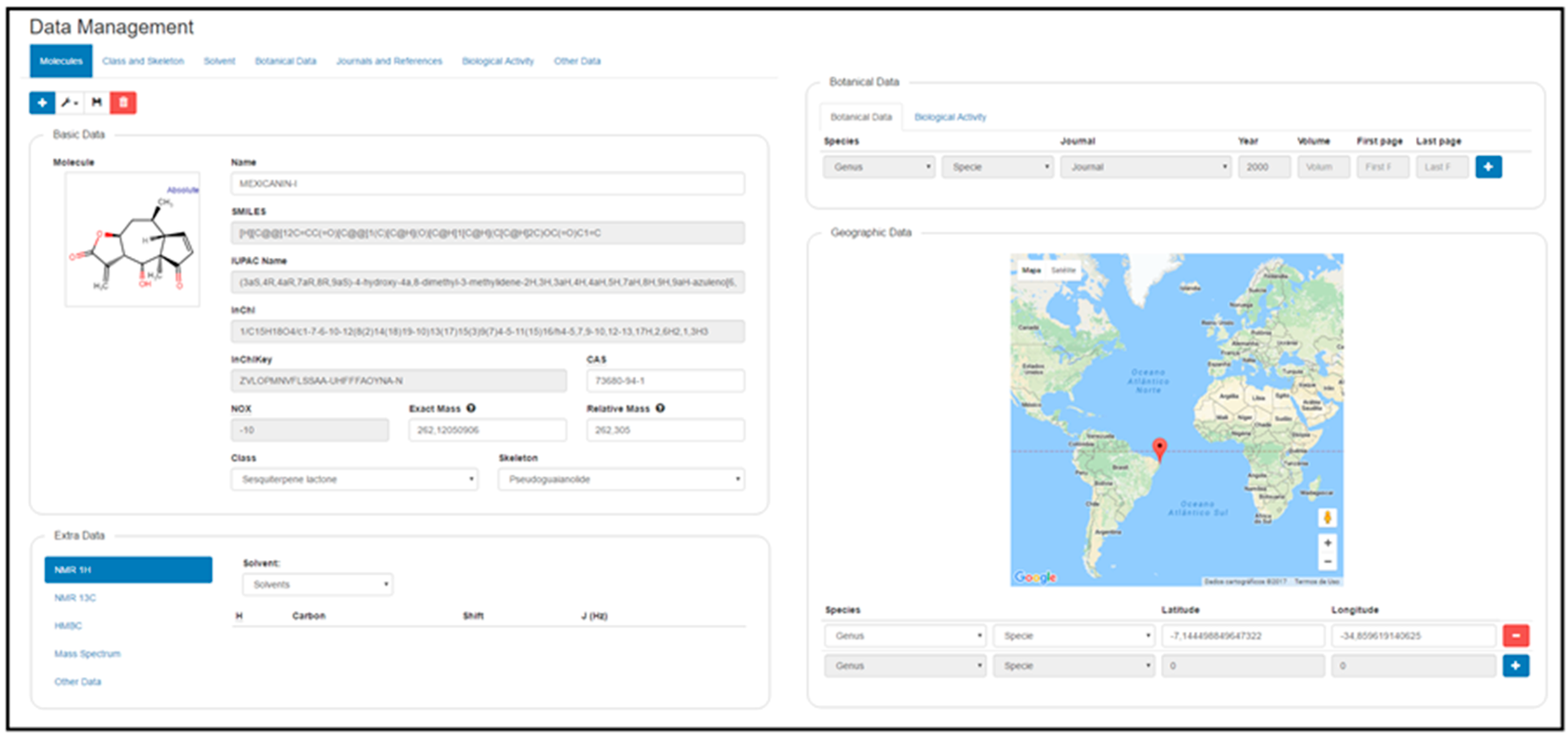Click the red trash delete icon
The width and height of the screenshot is (1568, 737).
(x=123, y=103)
